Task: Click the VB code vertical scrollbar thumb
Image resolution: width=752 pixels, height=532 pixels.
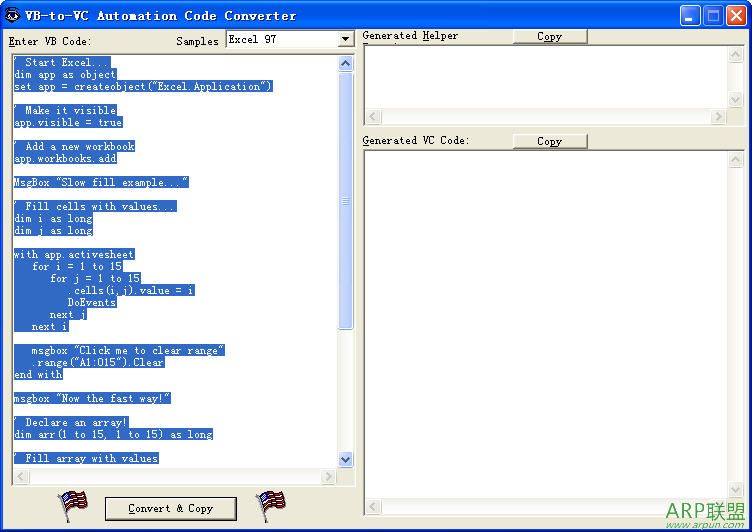Action: point(345,201)
